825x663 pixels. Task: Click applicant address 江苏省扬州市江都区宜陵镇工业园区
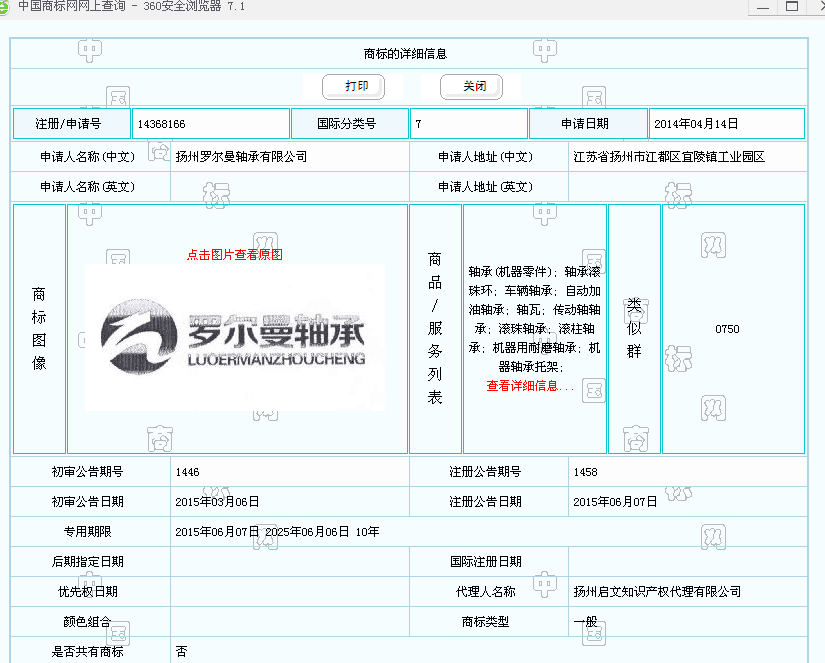668,157
